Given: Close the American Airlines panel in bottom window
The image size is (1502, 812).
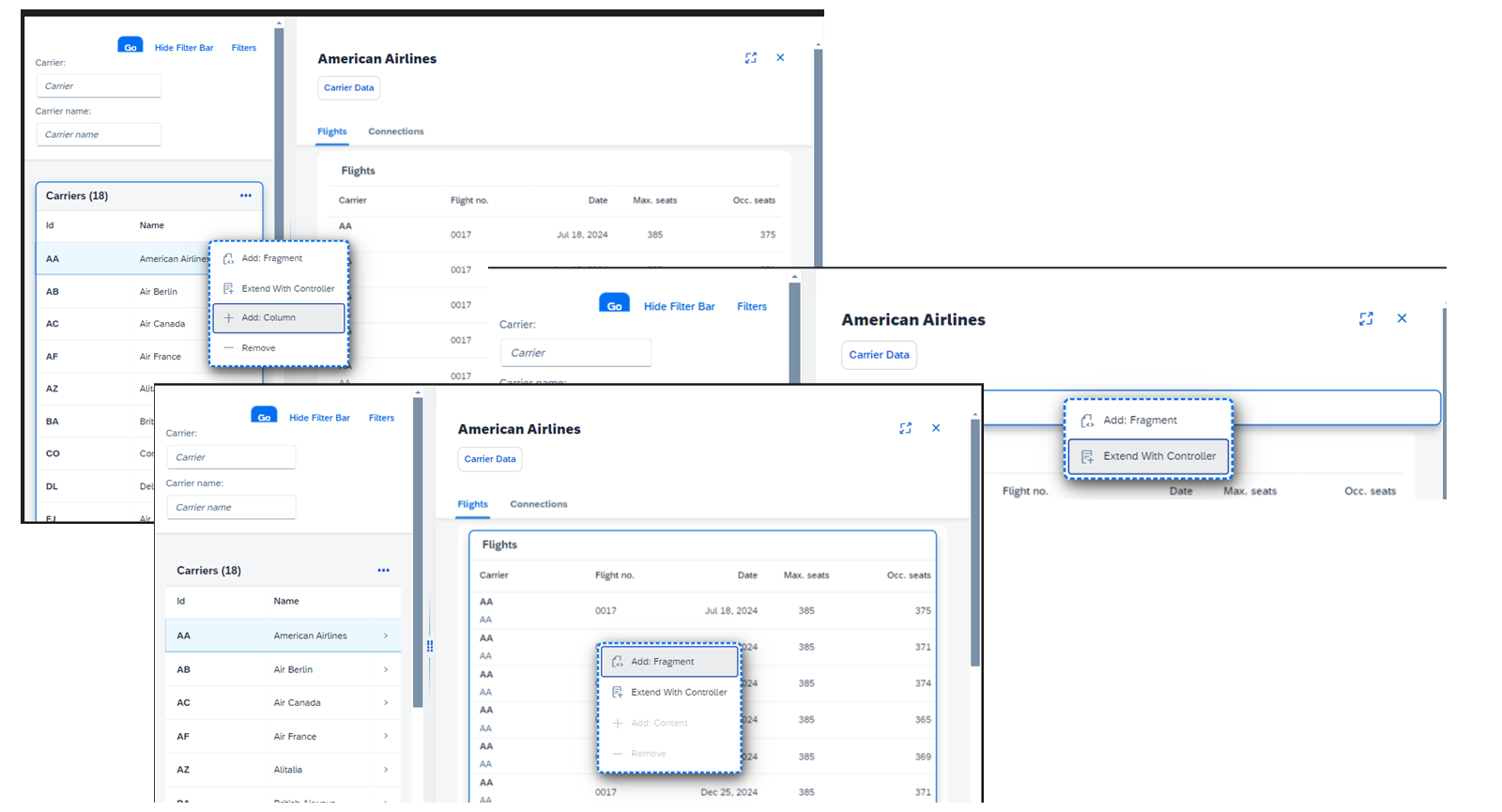Looking at the screenshot, I should (936, 428).
